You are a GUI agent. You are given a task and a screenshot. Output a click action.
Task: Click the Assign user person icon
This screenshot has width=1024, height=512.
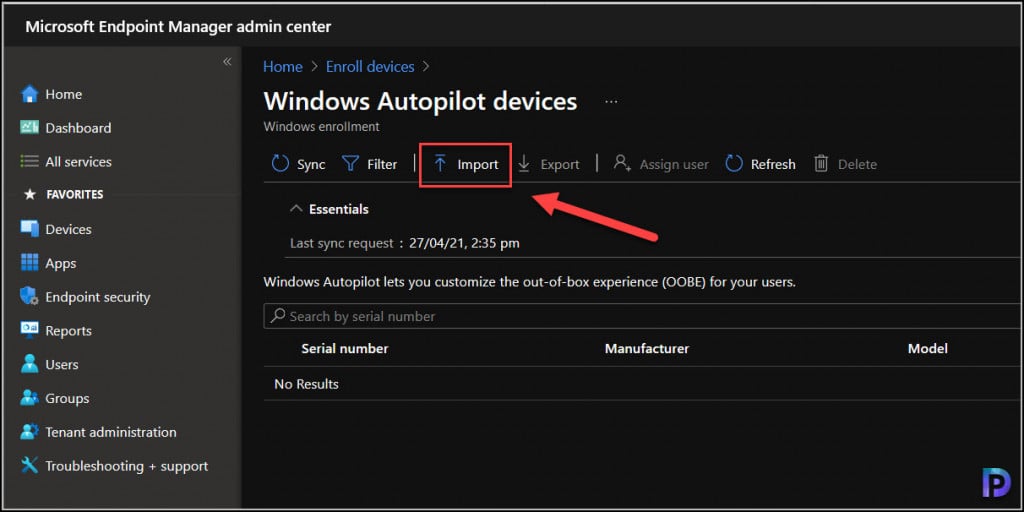click(x=622, y=163)
